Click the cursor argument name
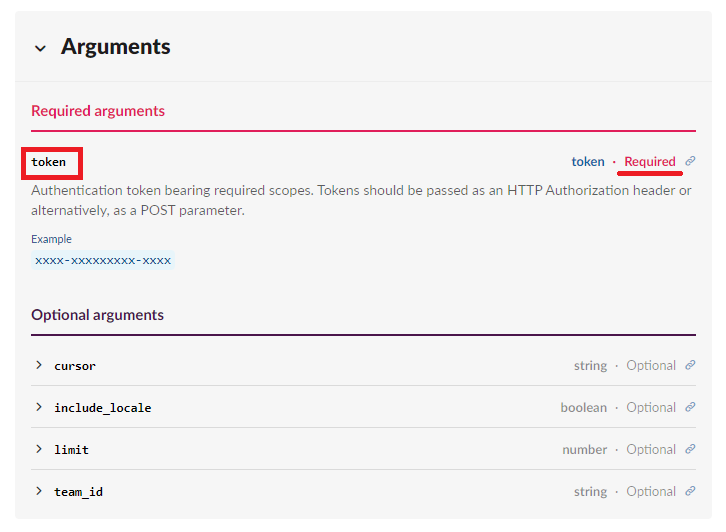This screenshot has height=532, width=726. tap(75, 366)
